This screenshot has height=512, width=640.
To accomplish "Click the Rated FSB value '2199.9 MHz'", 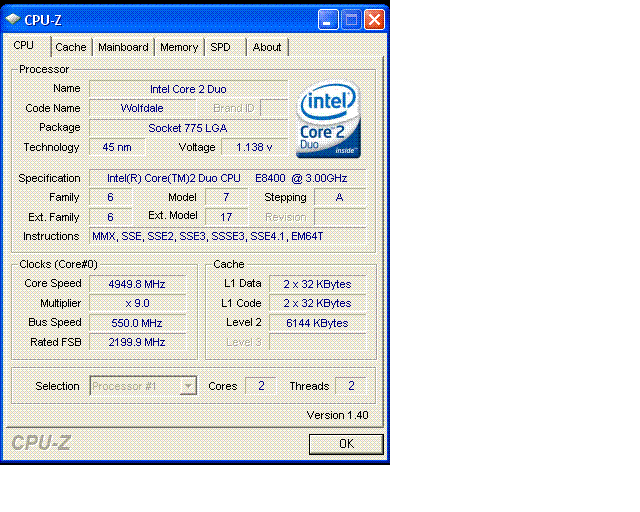I will point(138,342).
